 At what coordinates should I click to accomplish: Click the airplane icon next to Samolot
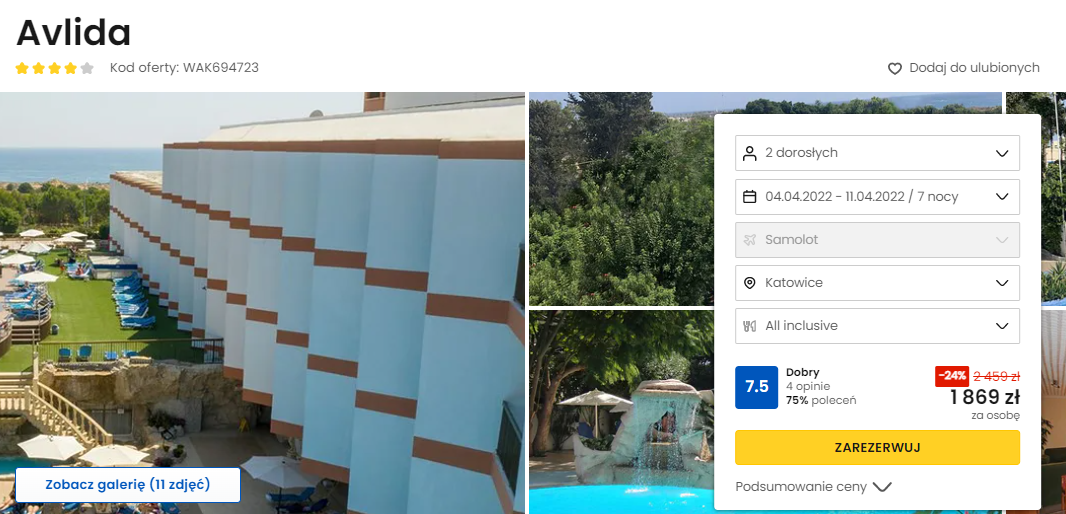coord(750,239)
